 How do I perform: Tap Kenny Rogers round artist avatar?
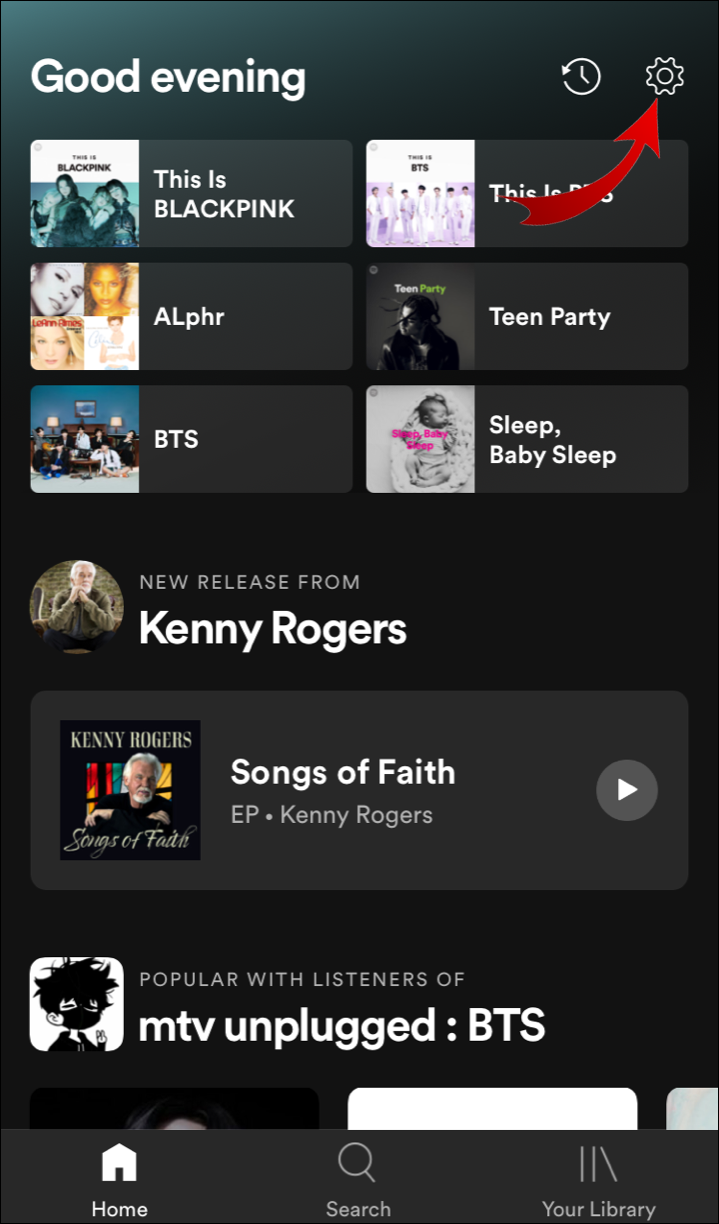click(x=77, y=607)
